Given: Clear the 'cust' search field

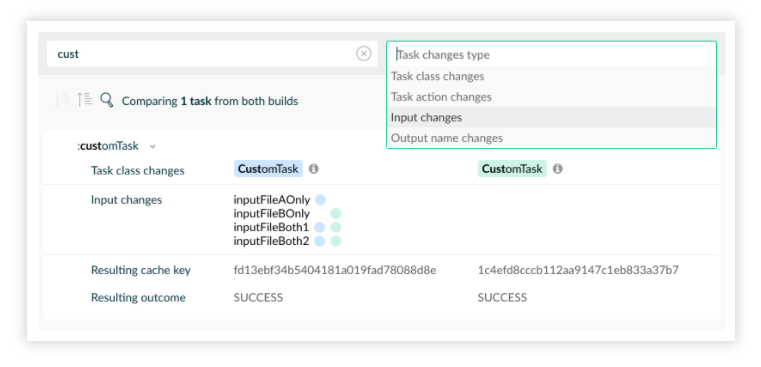Looking at the screenshot, I should click(x=364, y=53).
